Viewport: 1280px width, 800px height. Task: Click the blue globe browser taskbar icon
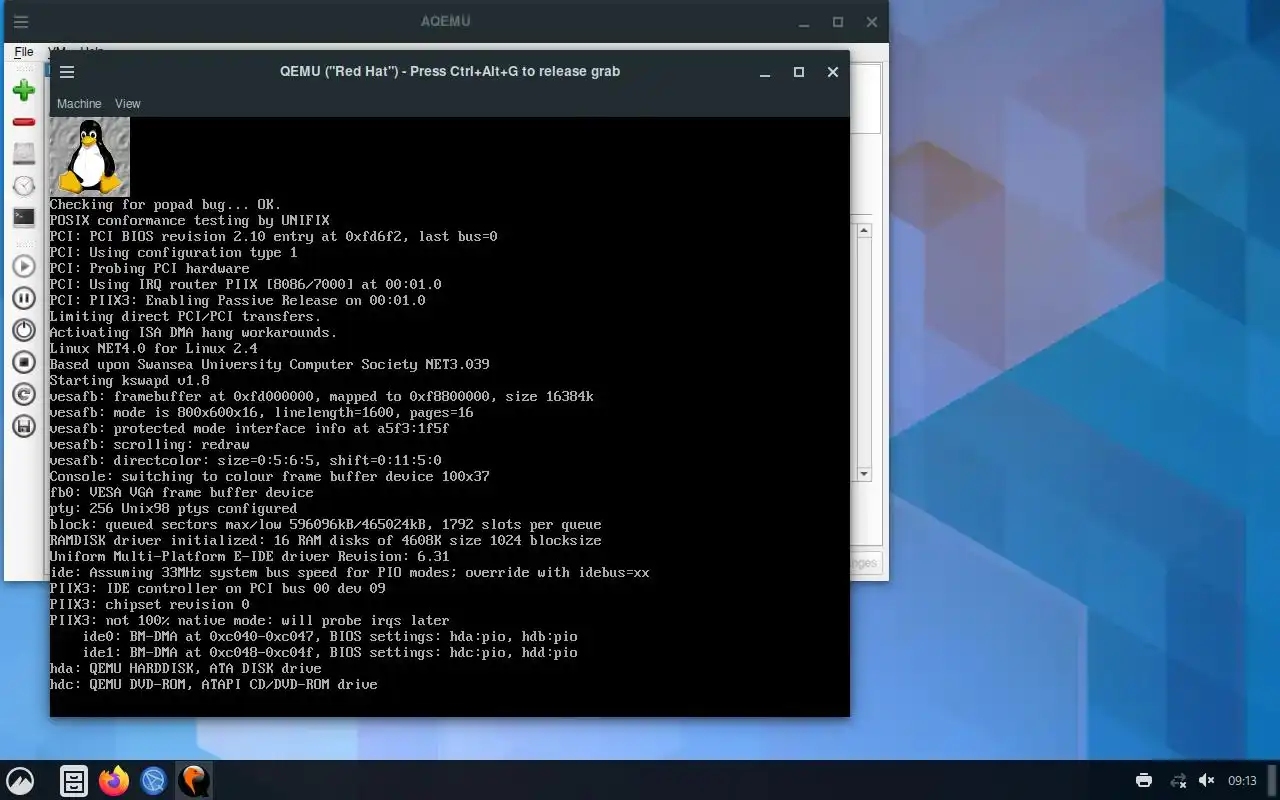click(x=153, y=781)
